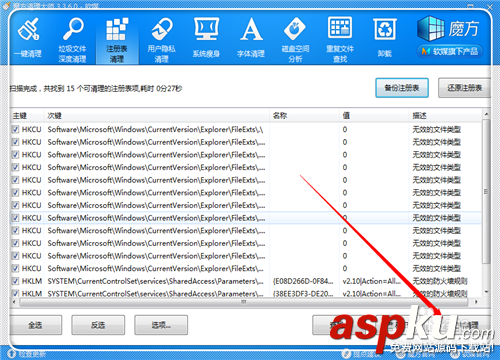This screenshot has width=500, height=360.
Task: Open the 卸载 uninstall tool
Action: click(385, 37)
